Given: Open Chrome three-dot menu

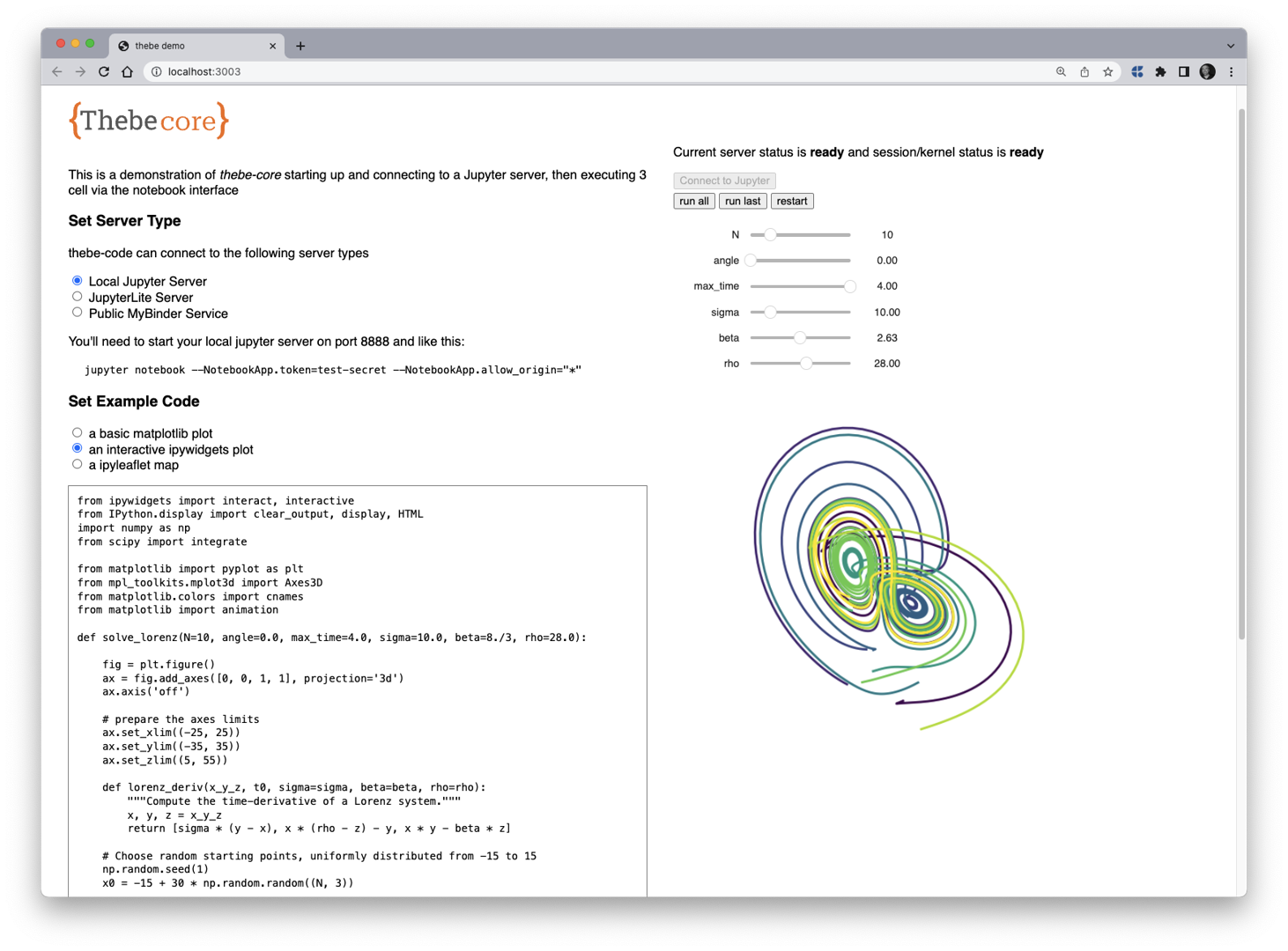Looking at the screenshot, I should coord(1232,72).
